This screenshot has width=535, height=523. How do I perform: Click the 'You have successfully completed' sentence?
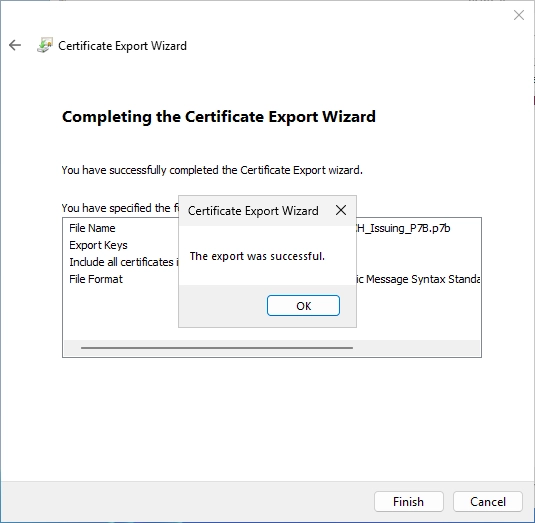212,170
